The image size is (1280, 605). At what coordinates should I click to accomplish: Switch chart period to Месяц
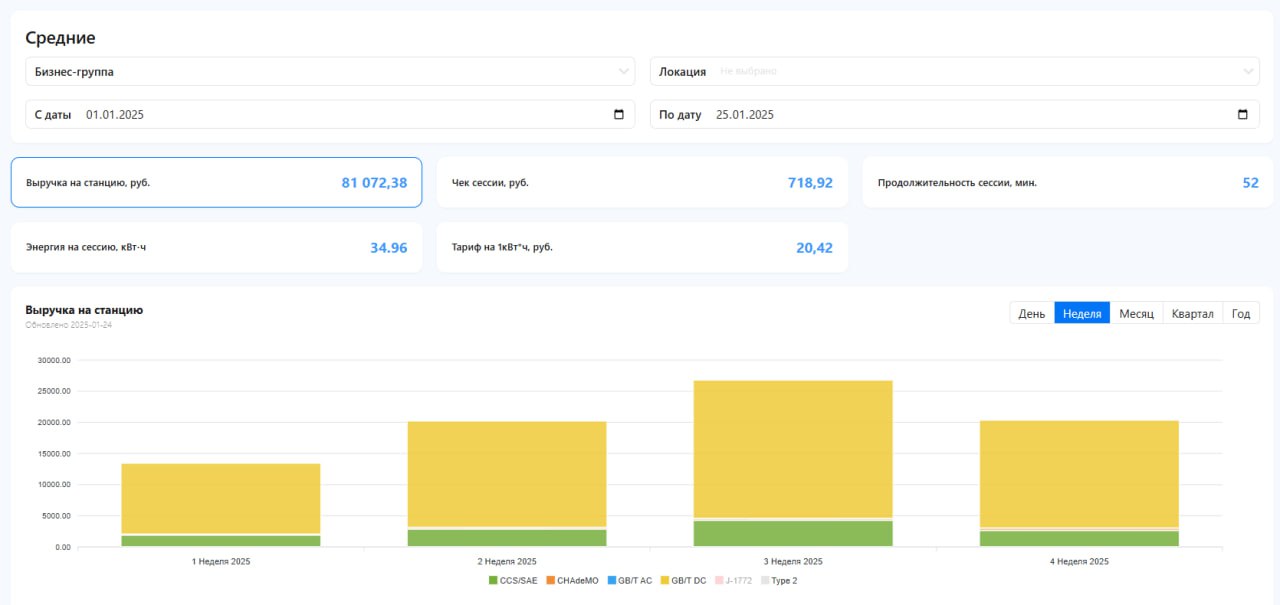coord(1136,313)
